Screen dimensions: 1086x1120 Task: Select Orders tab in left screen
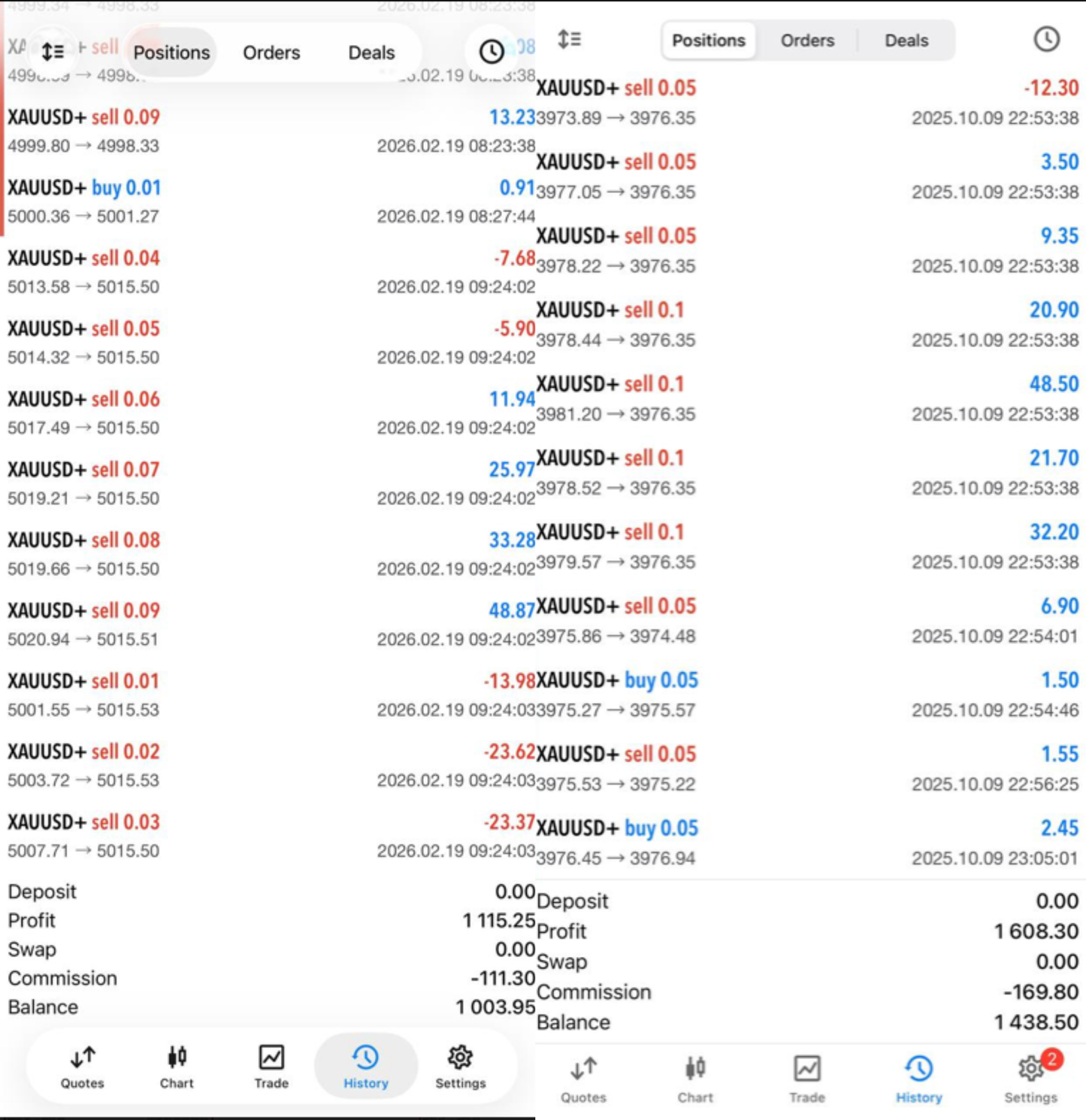271,53
